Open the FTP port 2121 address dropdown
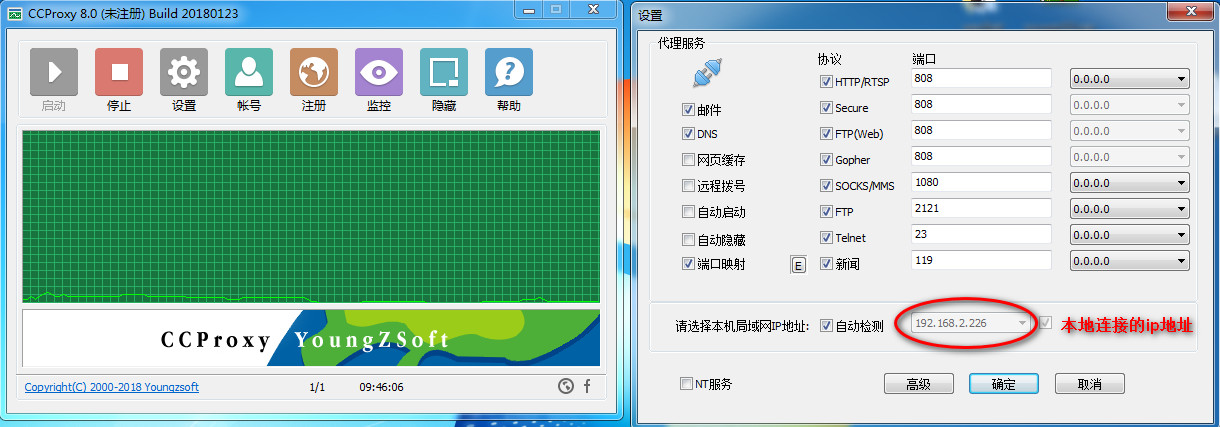1220x427 pixels. pos(1129,209)
